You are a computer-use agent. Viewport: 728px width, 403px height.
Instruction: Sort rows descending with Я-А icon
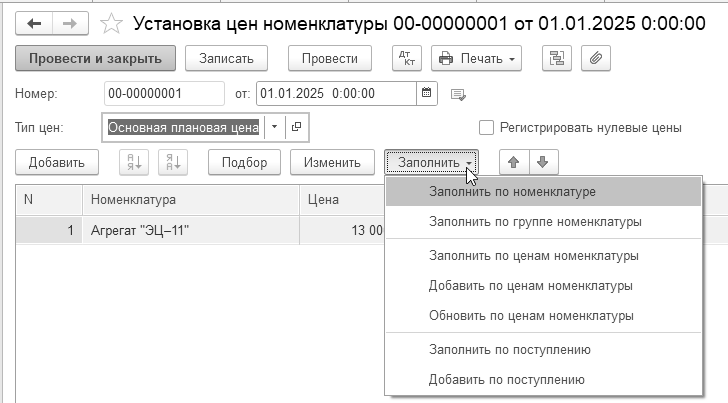[173, 162]
